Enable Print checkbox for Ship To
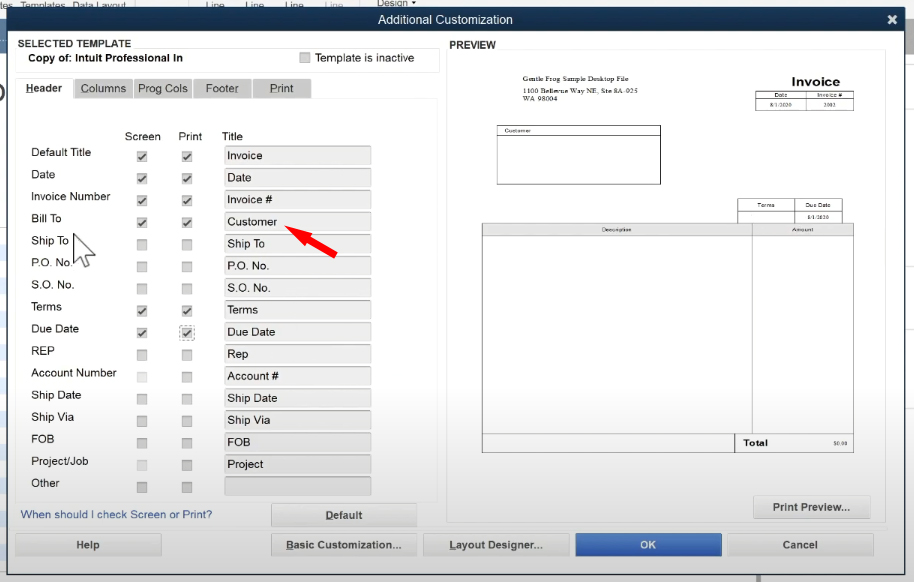914x582 pixels. [x=187, y=245]
